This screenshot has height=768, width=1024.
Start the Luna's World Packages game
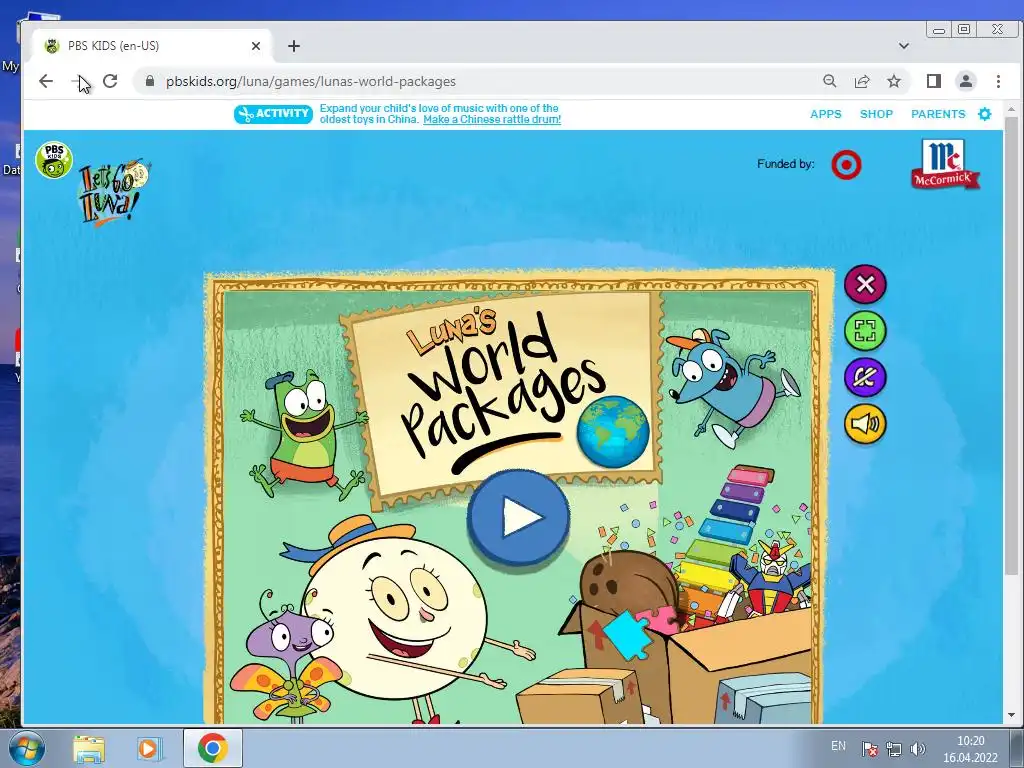519,517
